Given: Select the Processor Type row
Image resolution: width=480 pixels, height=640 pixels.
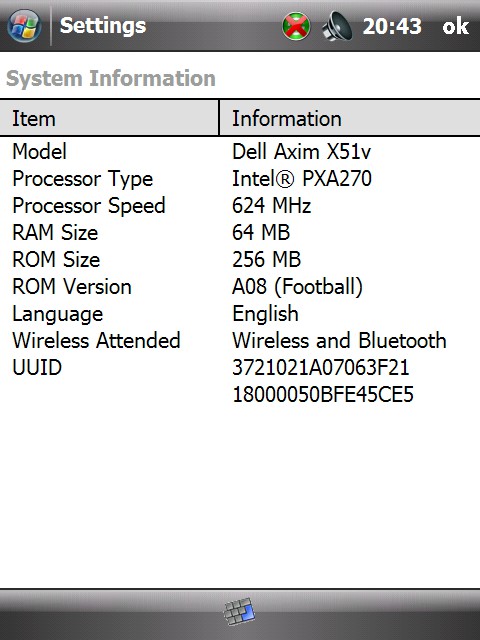Looking at the screenshot, I should [x=240, y=178].
